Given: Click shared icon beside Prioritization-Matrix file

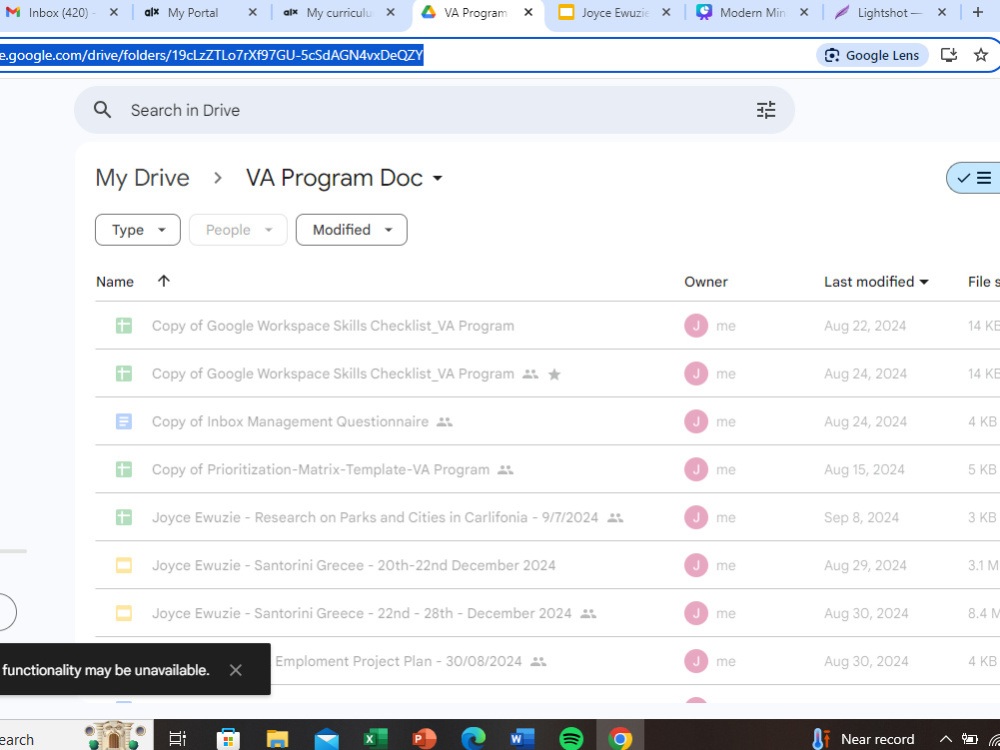Looking at the screenshot, I should click(x=505, y=470).
